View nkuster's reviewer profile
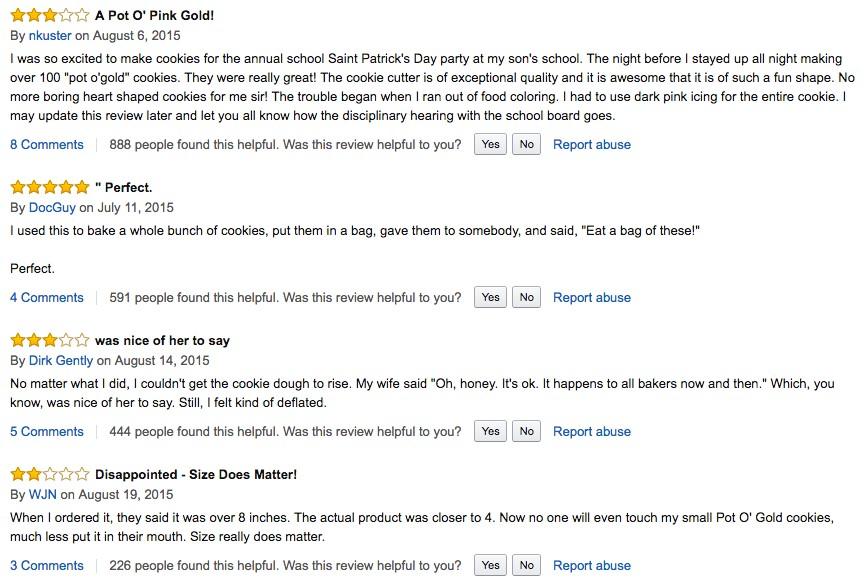This screenshot has width=868, height=579. coord(48,34)
